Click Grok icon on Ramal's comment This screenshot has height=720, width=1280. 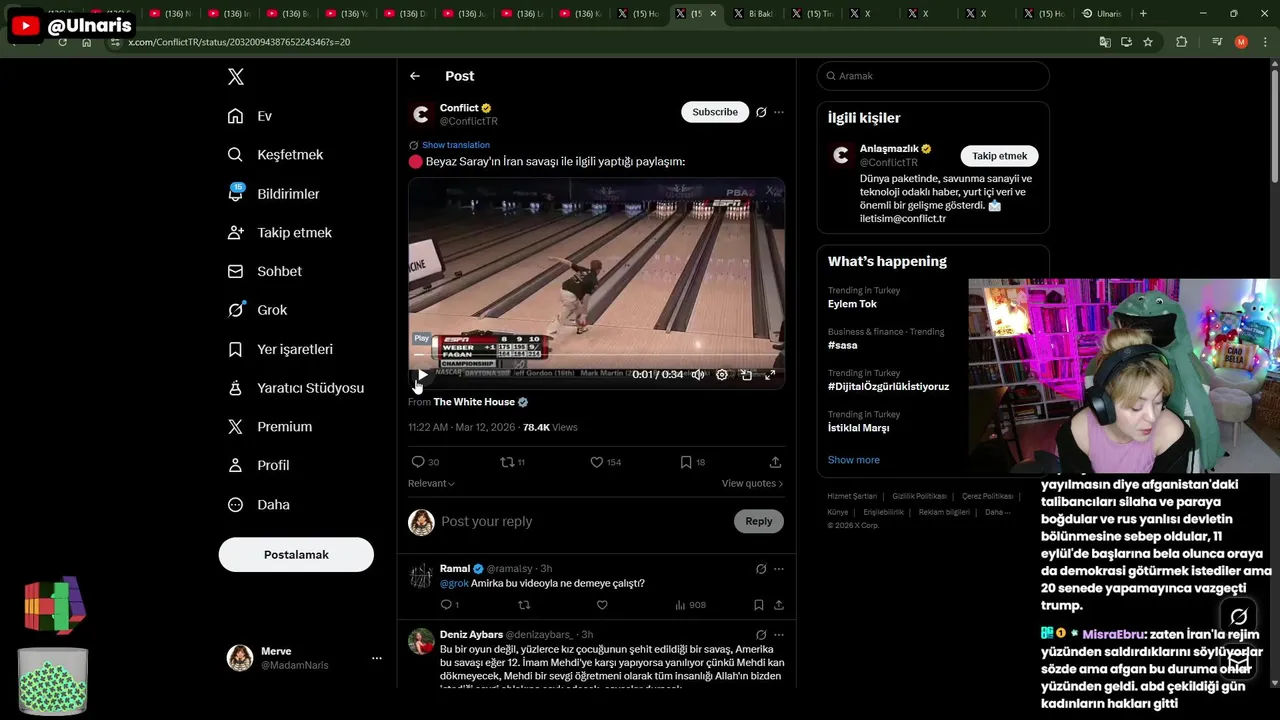[x=761, y=568]
